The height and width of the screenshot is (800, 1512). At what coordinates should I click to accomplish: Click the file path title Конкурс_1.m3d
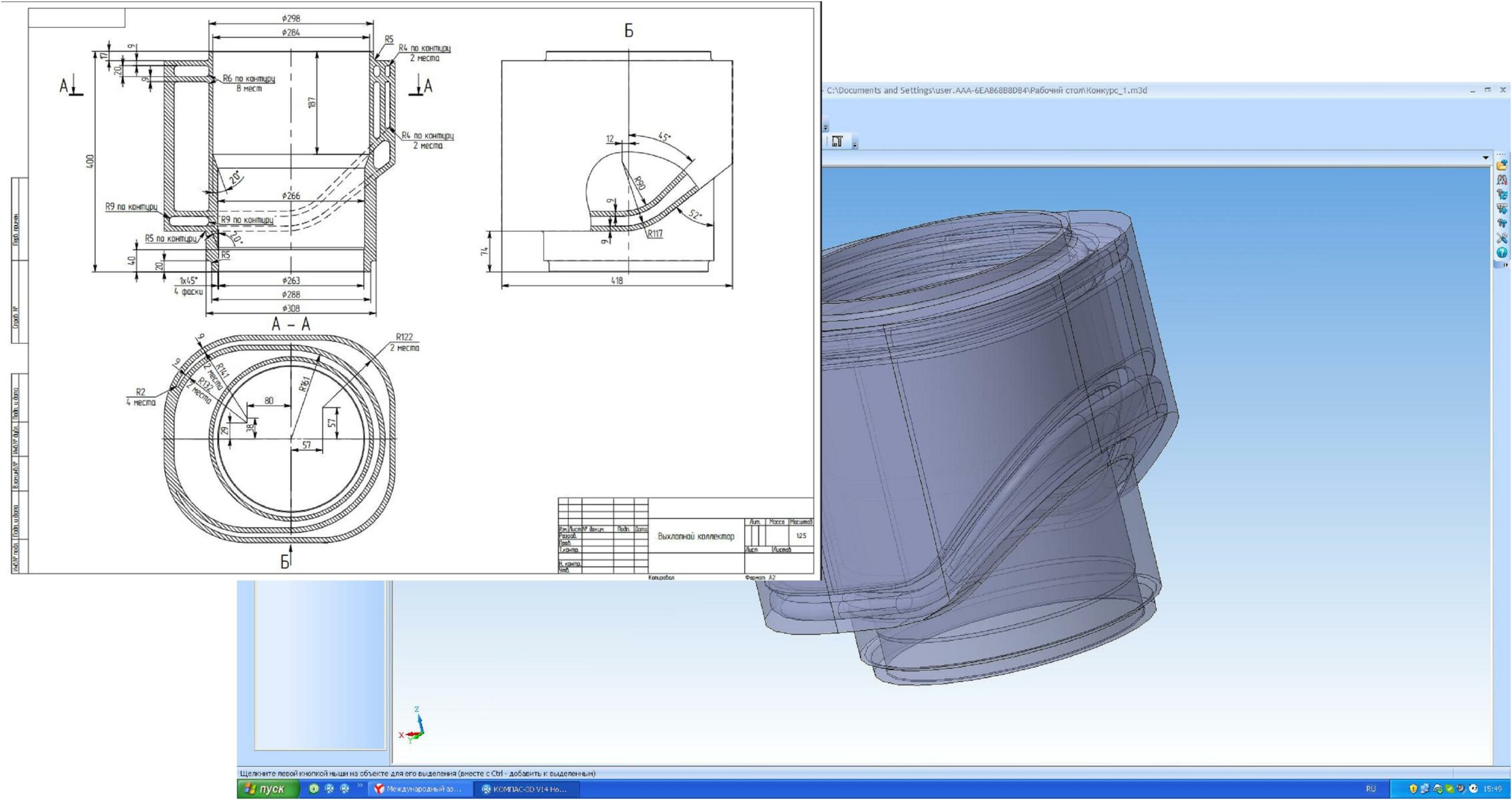coord(986,90)
